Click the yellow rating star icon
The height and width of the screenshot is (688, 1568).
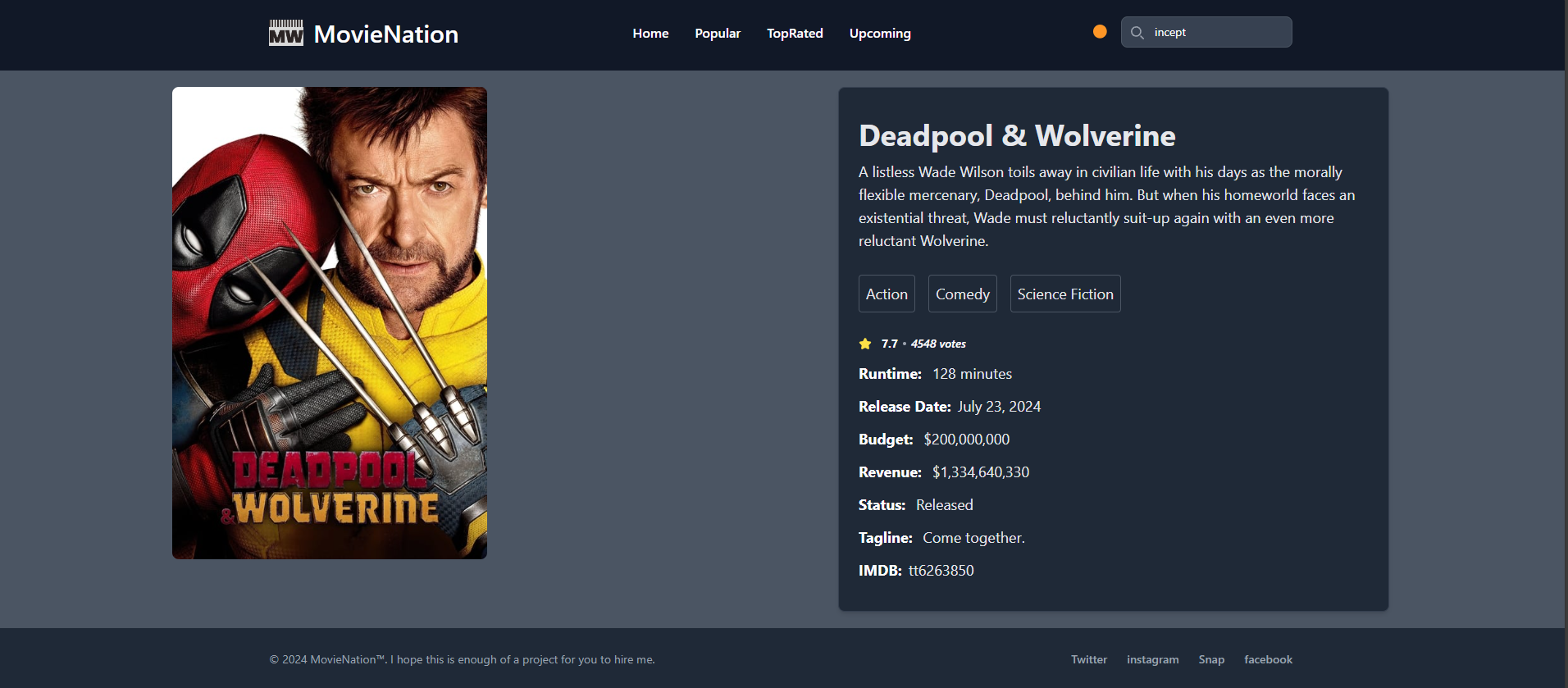865,344
